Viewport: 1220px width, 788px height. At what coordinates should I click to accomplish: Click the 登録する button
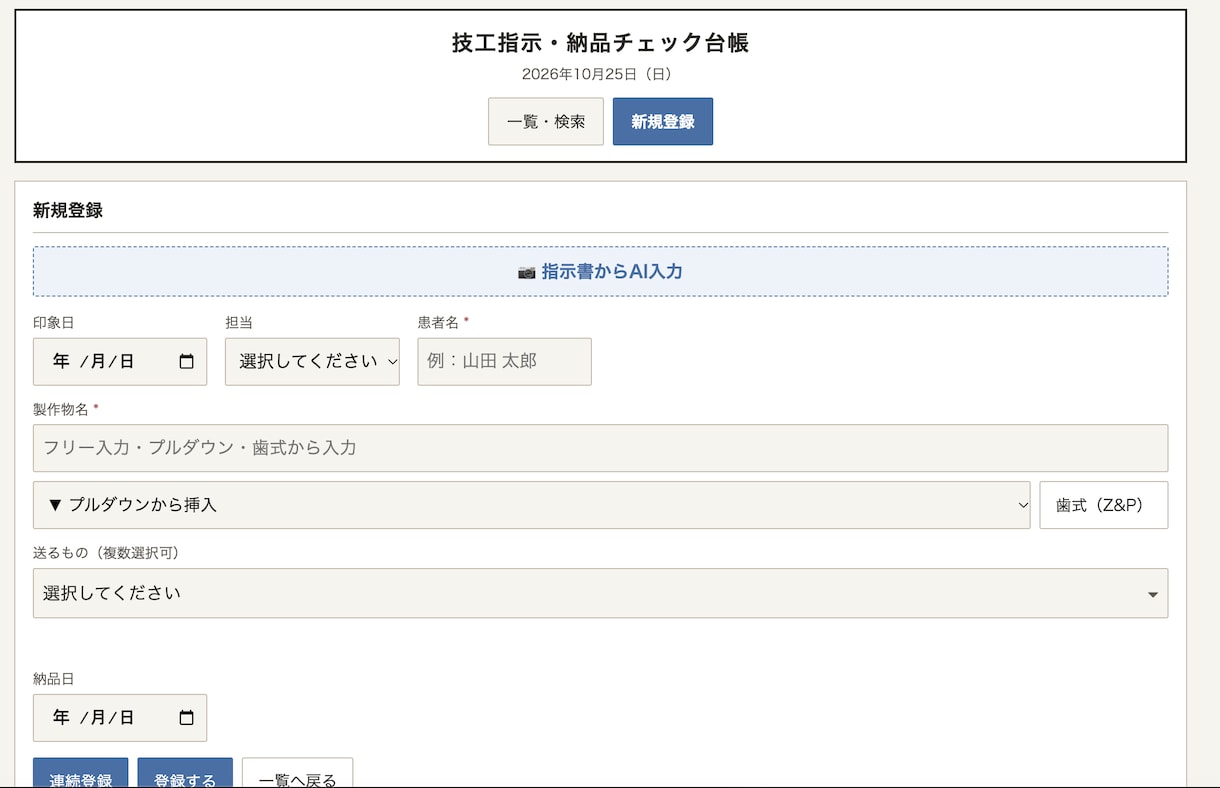185,772
